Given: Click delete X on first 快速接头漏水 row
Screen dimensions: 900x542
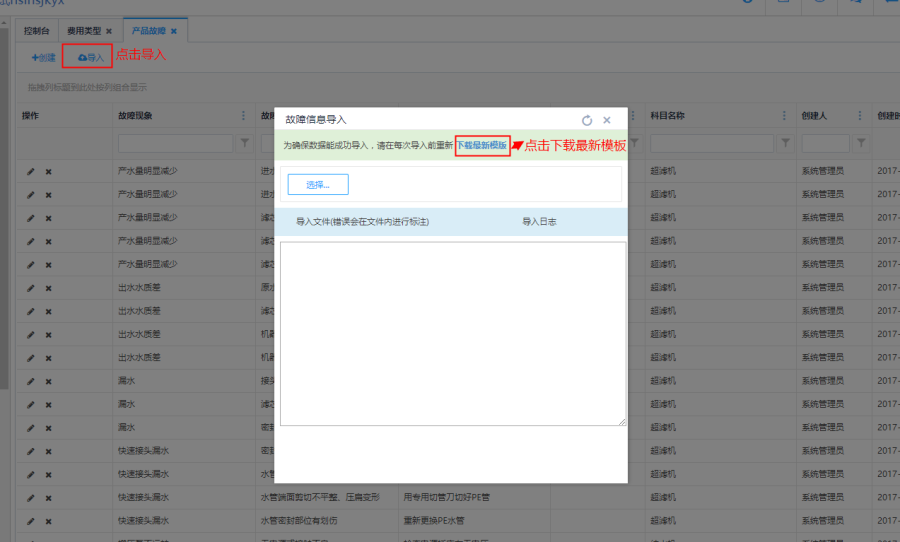Looking at the screenshot, I should pos(48,450).
